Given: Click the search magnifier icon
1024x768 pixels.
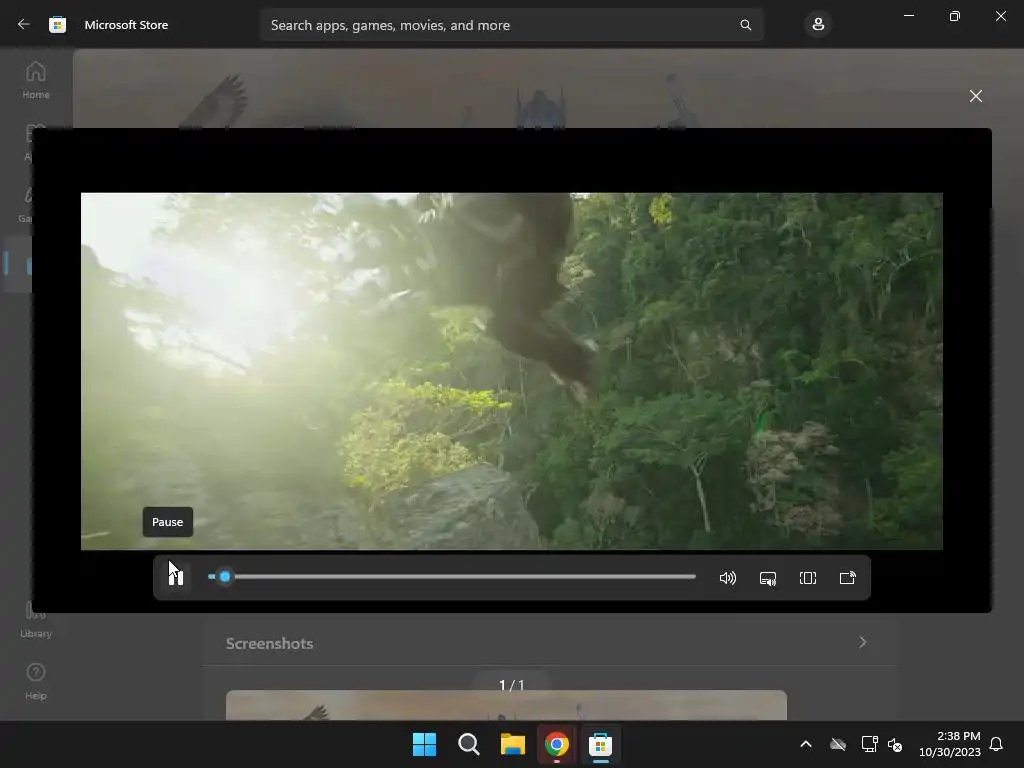Looking at the screenshot, I should 745,25.
